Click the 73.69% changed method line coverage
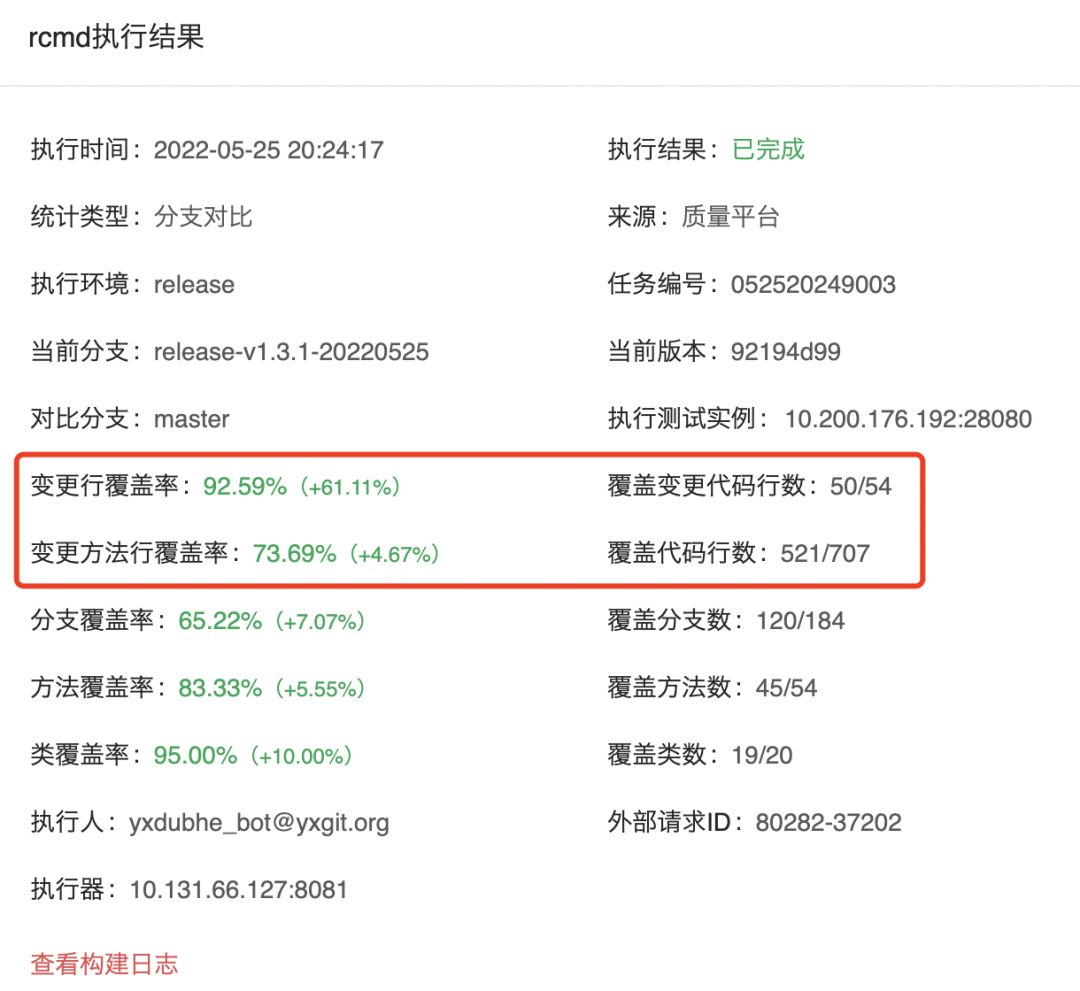The width and height of the screenshot is (1080, 991). [295, 553]
